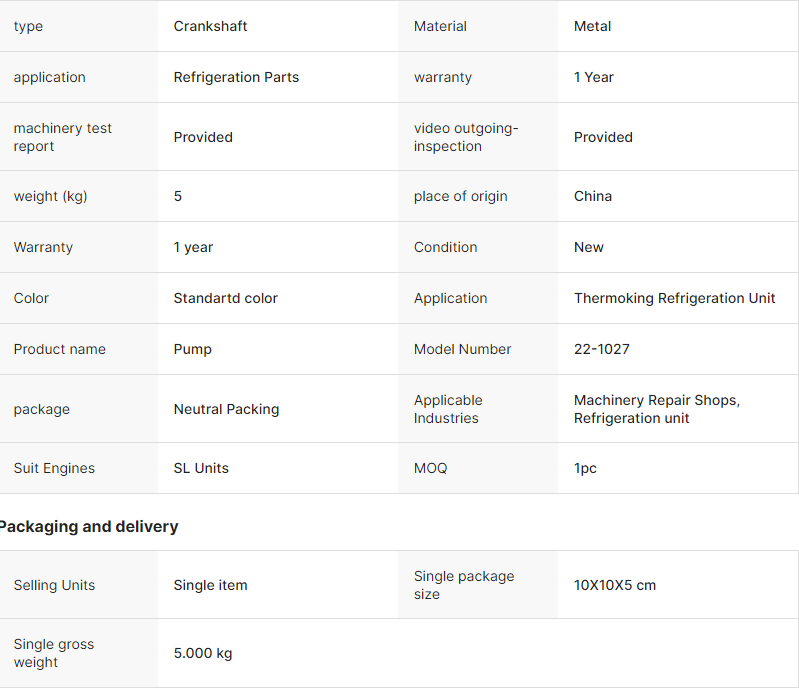The image size is (799, 692).
Task: Click the China place of origin value
Action: pyautogui.click(x=592, y=196)
